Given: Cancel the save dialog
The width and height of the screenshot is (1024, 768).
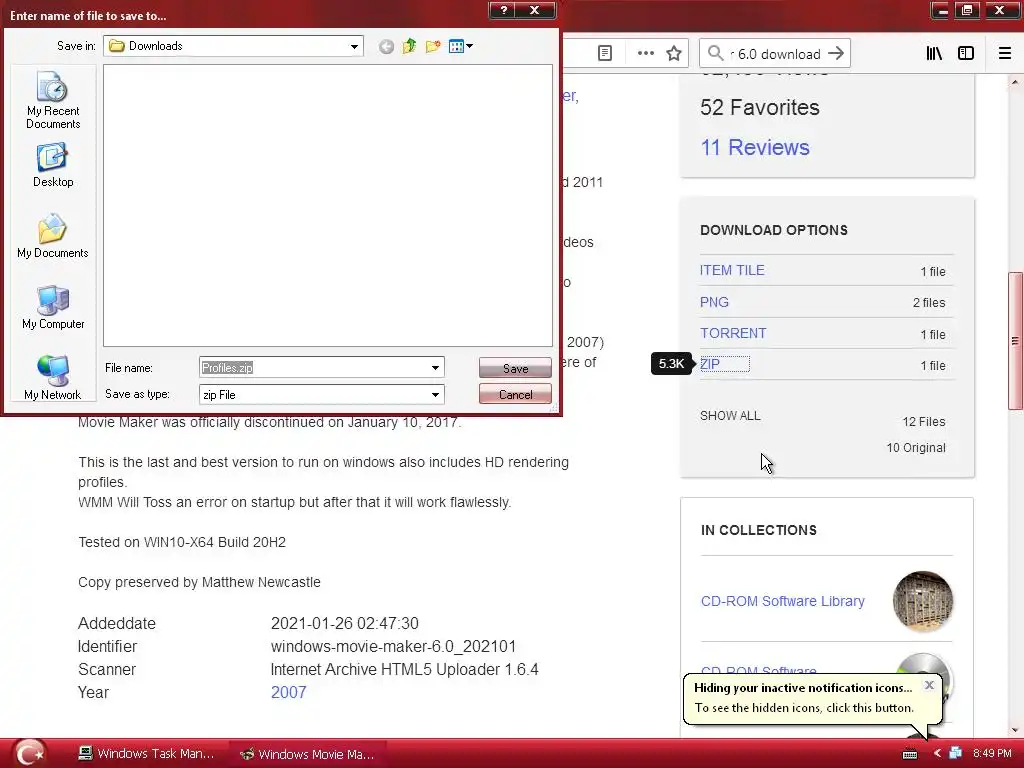Looking at the screenshot, I should (515, 394).
